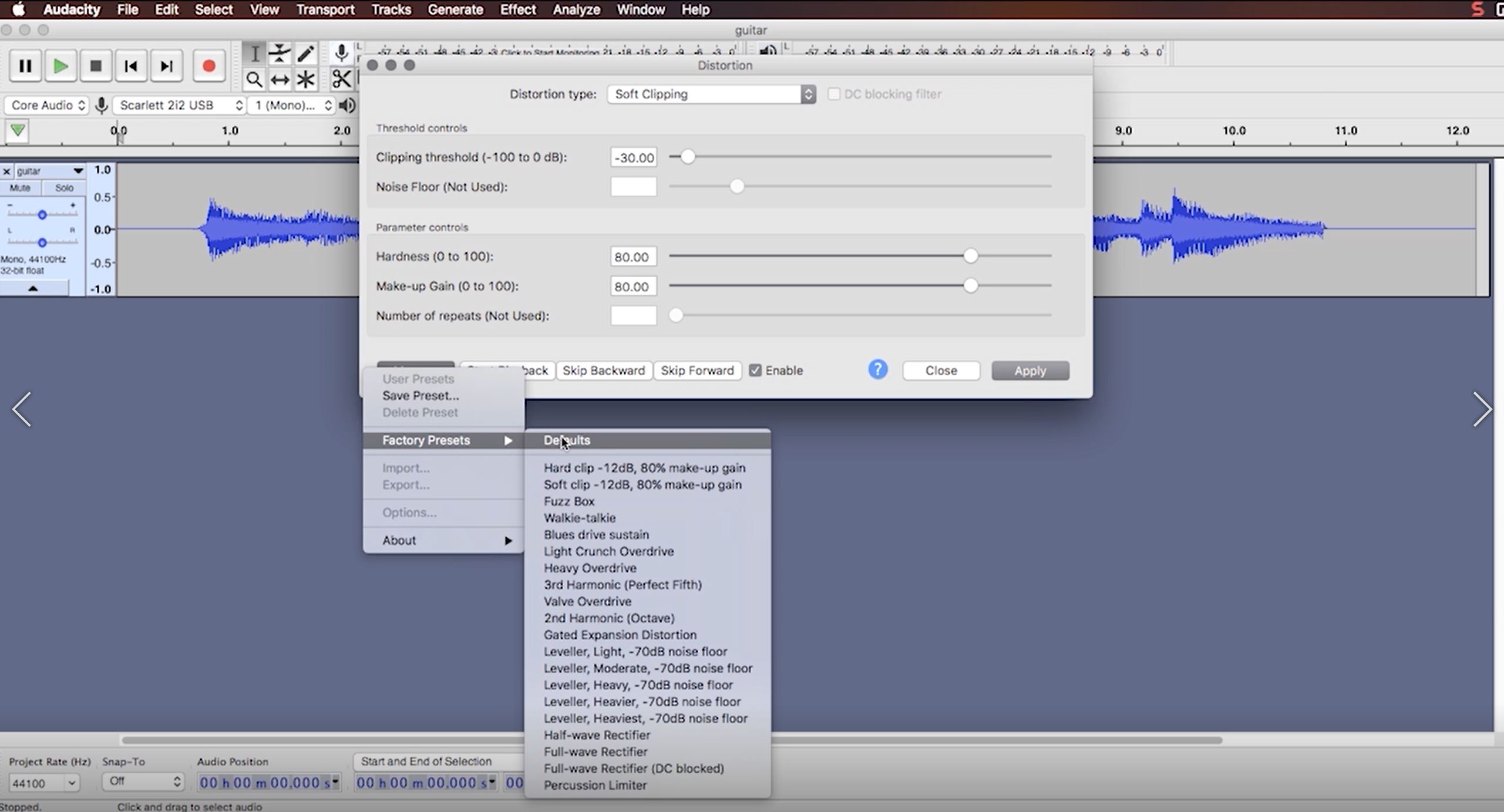
Task: Pick the Draw tool
Action: pos(306,53)
